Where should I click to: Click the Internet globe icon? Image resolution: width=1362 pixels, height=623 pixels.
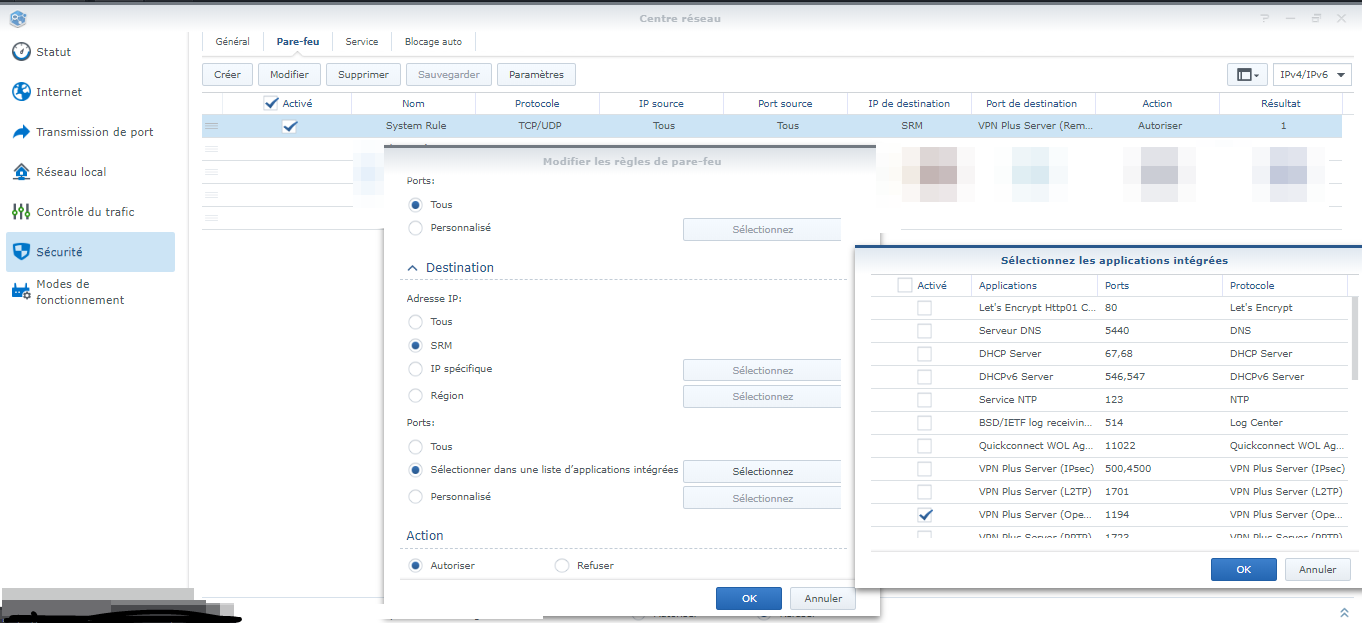[21, 92]
